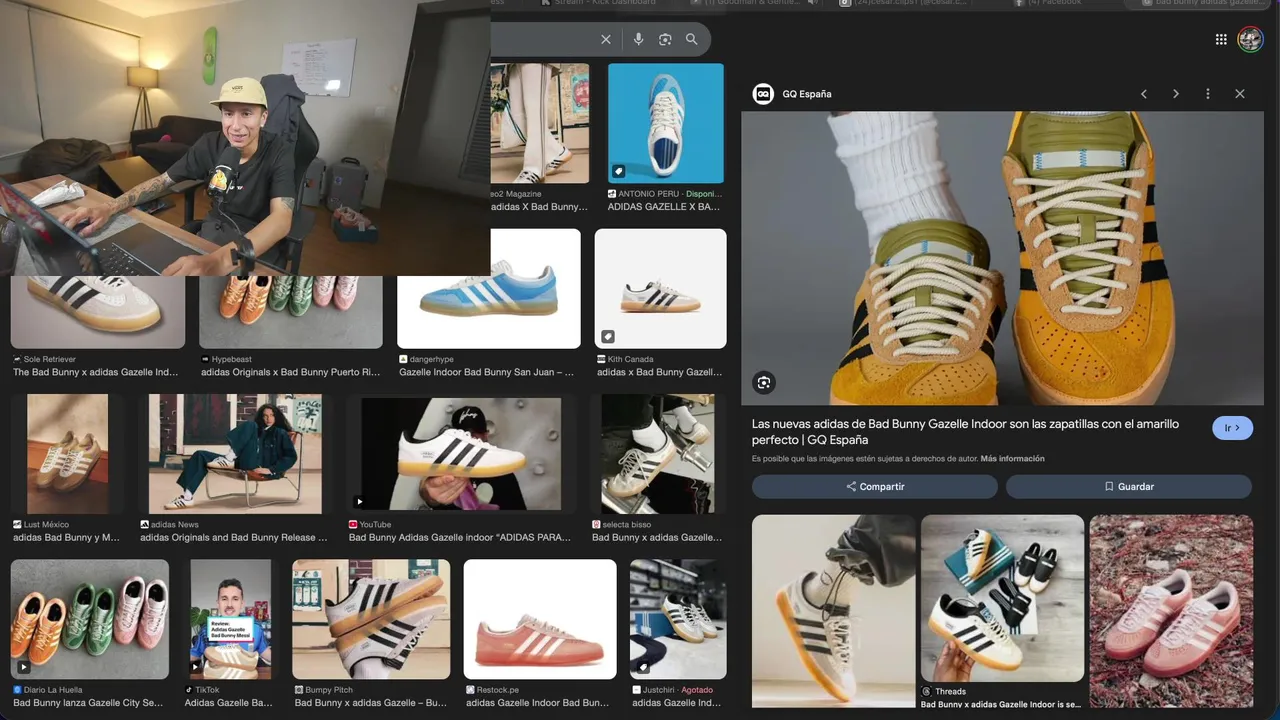Click the Bumpy Pitch source favicon
1280x720 pixels.
tap(298, 690)
